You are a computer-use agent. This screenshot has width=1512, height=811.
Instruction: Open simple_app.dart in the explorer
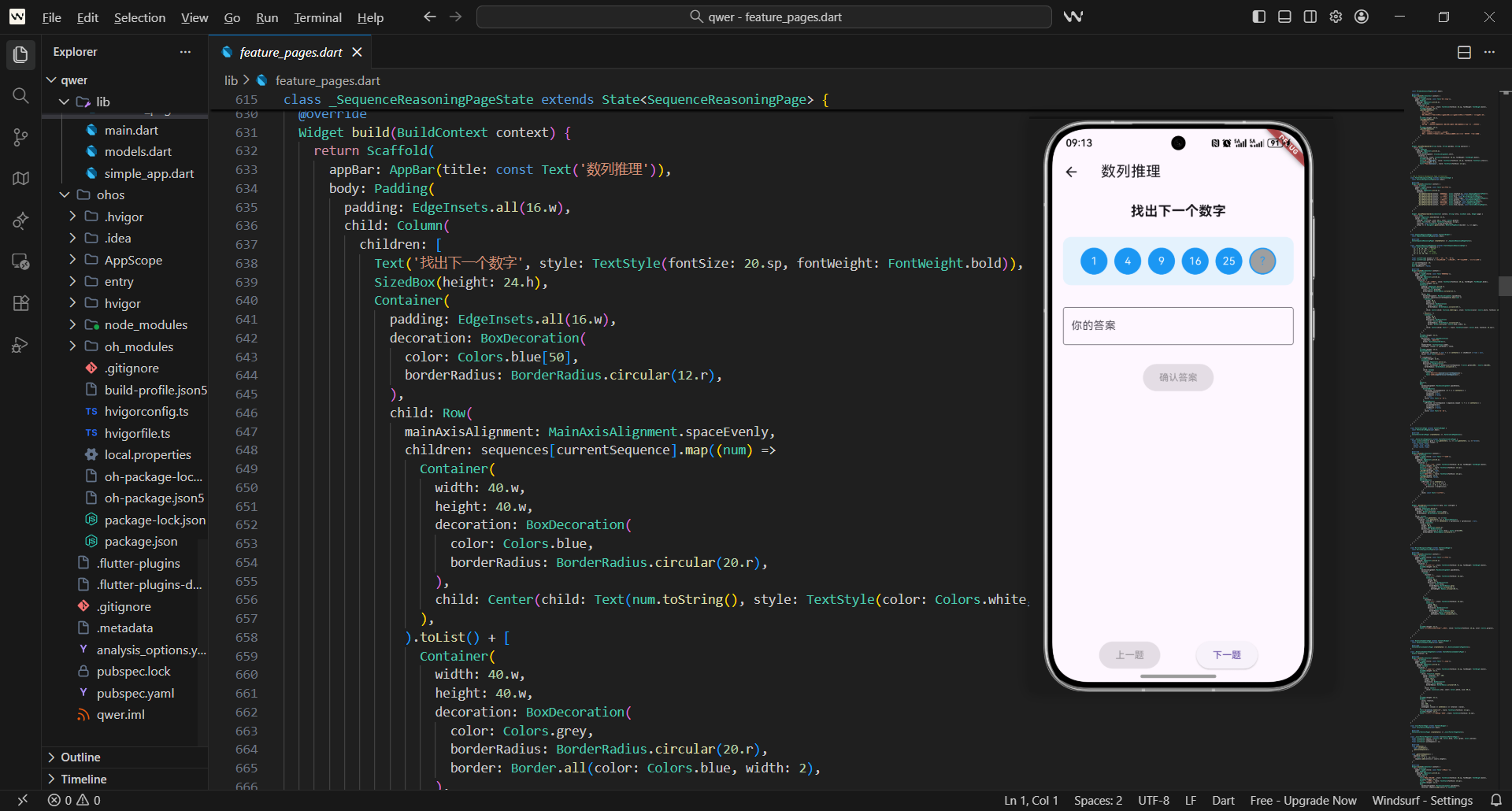point(149,173)
